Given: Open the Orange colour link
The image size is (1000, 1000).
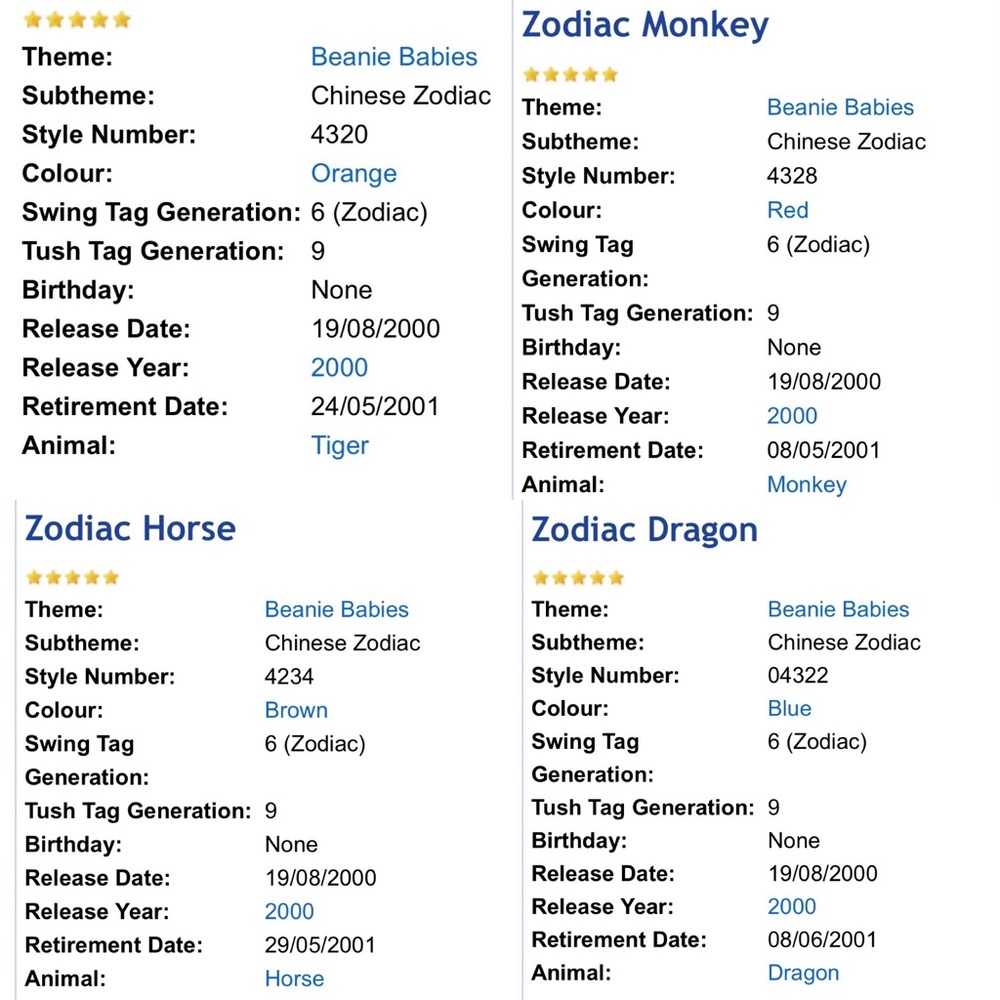Looking at the screenshot, I should [x=354, y=173].
